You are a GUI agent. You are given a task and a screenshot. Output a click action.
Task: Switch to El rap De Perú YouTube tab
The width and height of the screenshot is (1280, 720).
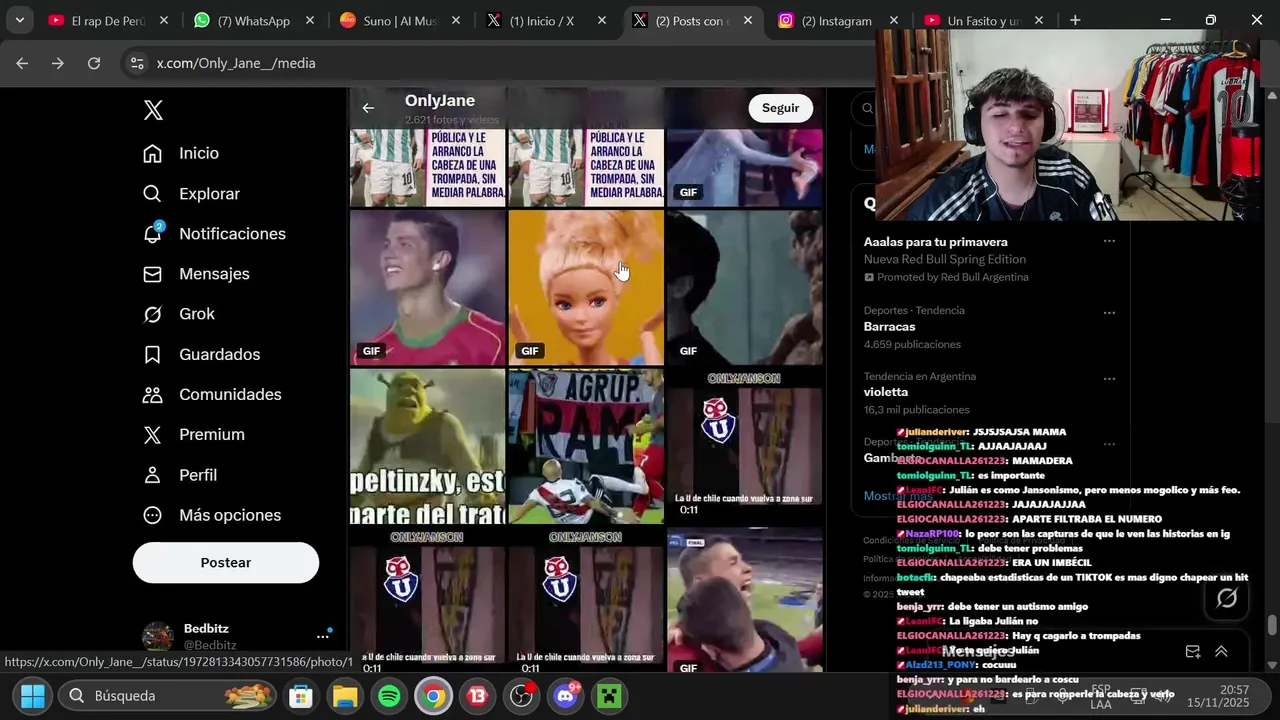point(109,20)
